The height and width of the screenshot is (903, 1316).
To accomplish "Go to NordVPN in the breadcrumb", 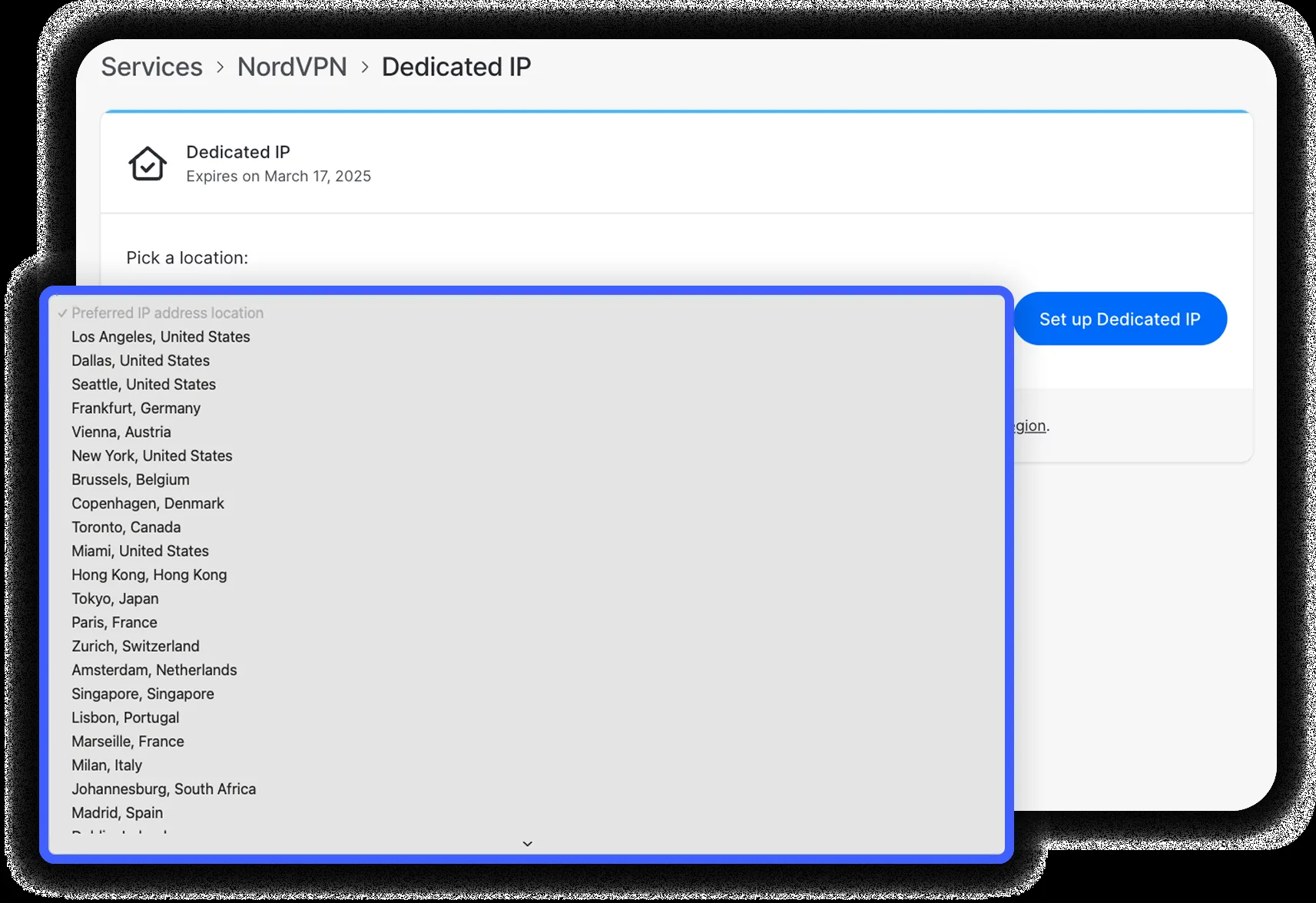I will point(292,67).
